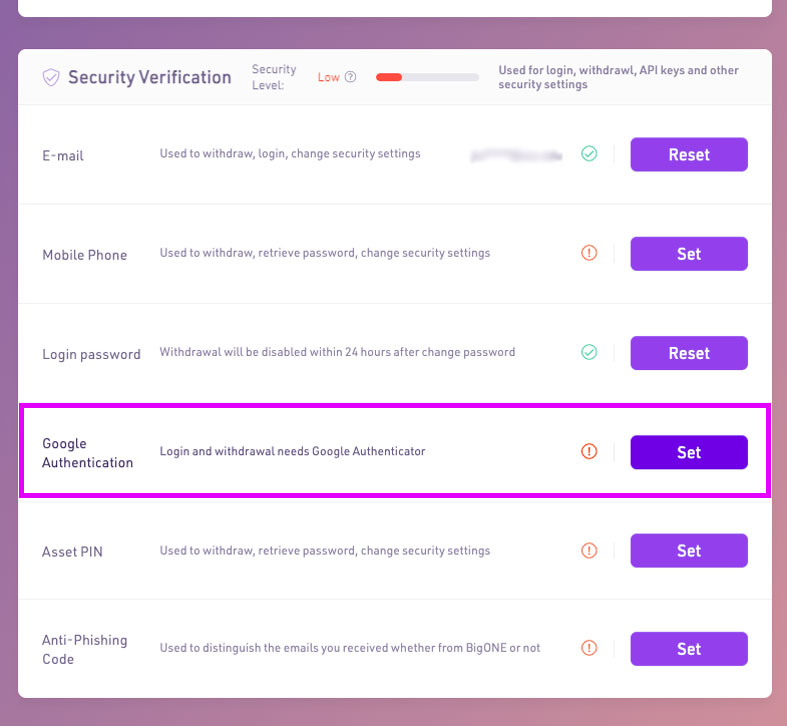Reset the E-mail verification
This screenshot has height=726, width=787.
click(689, 155)
